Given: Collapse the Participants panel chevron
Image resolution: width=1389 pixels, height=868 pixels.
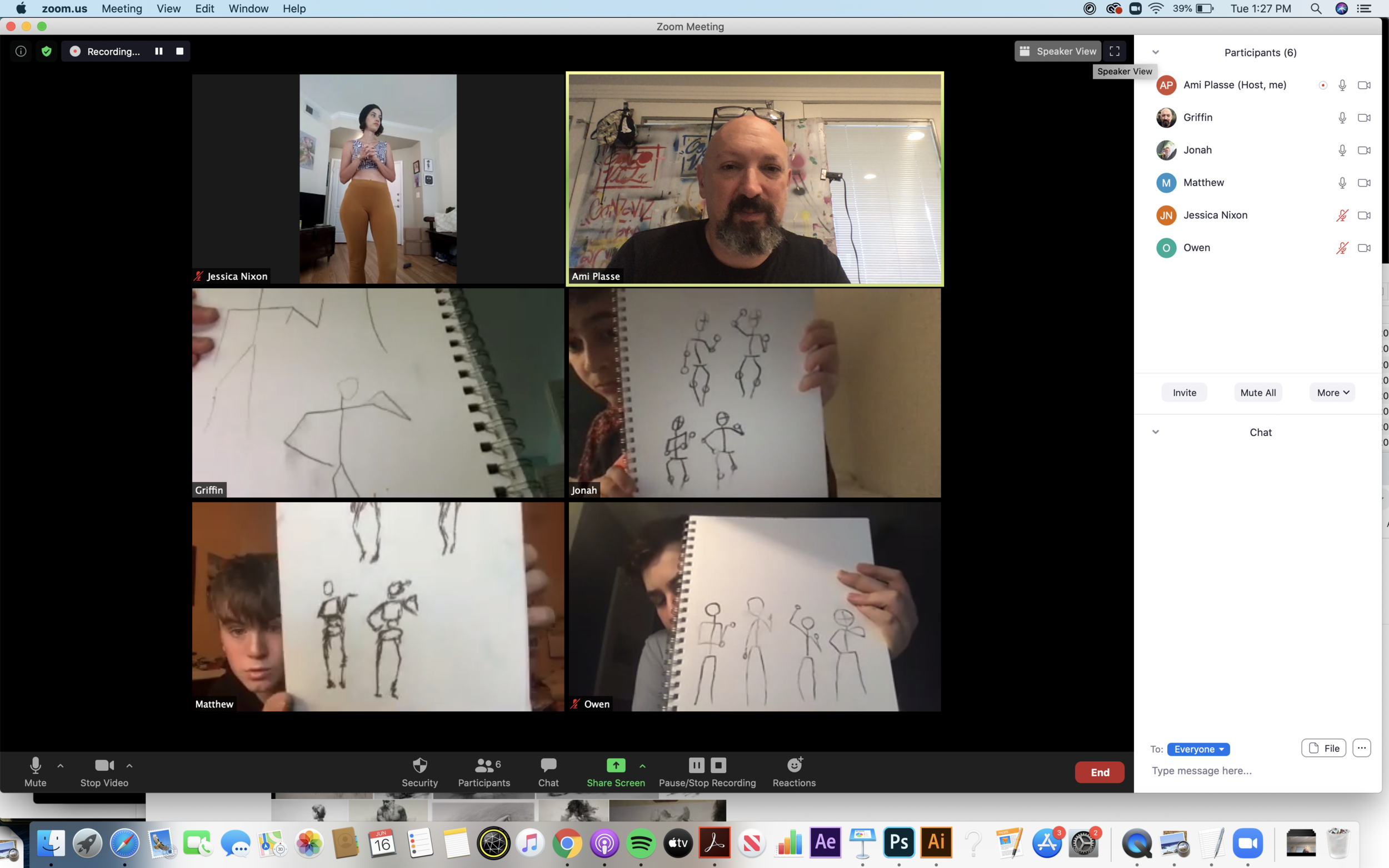Looking at the screenshot, I should [x=1156, y=52].
